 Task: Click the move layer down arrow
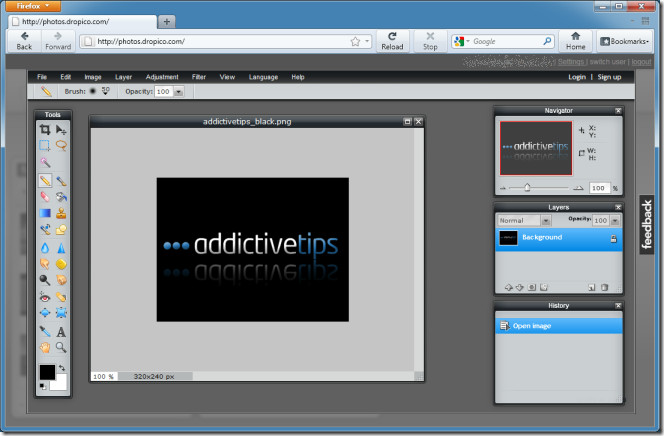tap(520, 287)
